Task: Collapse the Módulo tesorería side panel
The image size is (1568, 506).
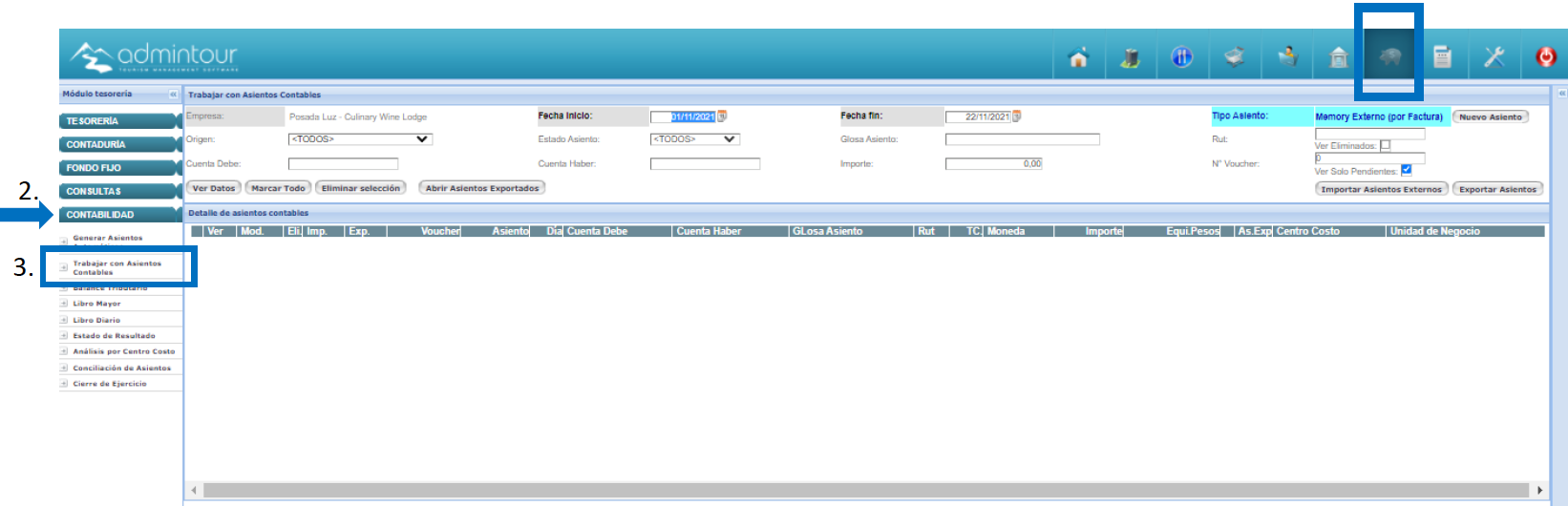Action: click(173, 95)
